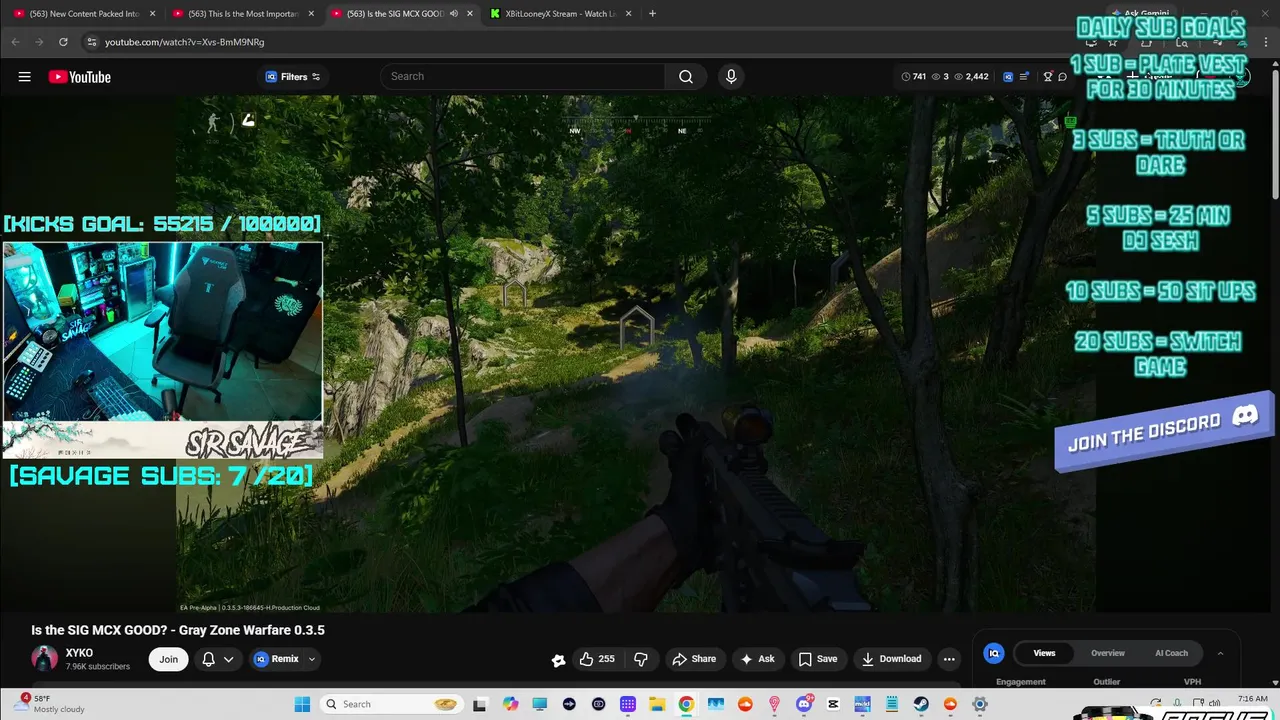This screenshot has width=1280, height=720.
Task: Focus the YouTube search field
Action: coord(522,77)
